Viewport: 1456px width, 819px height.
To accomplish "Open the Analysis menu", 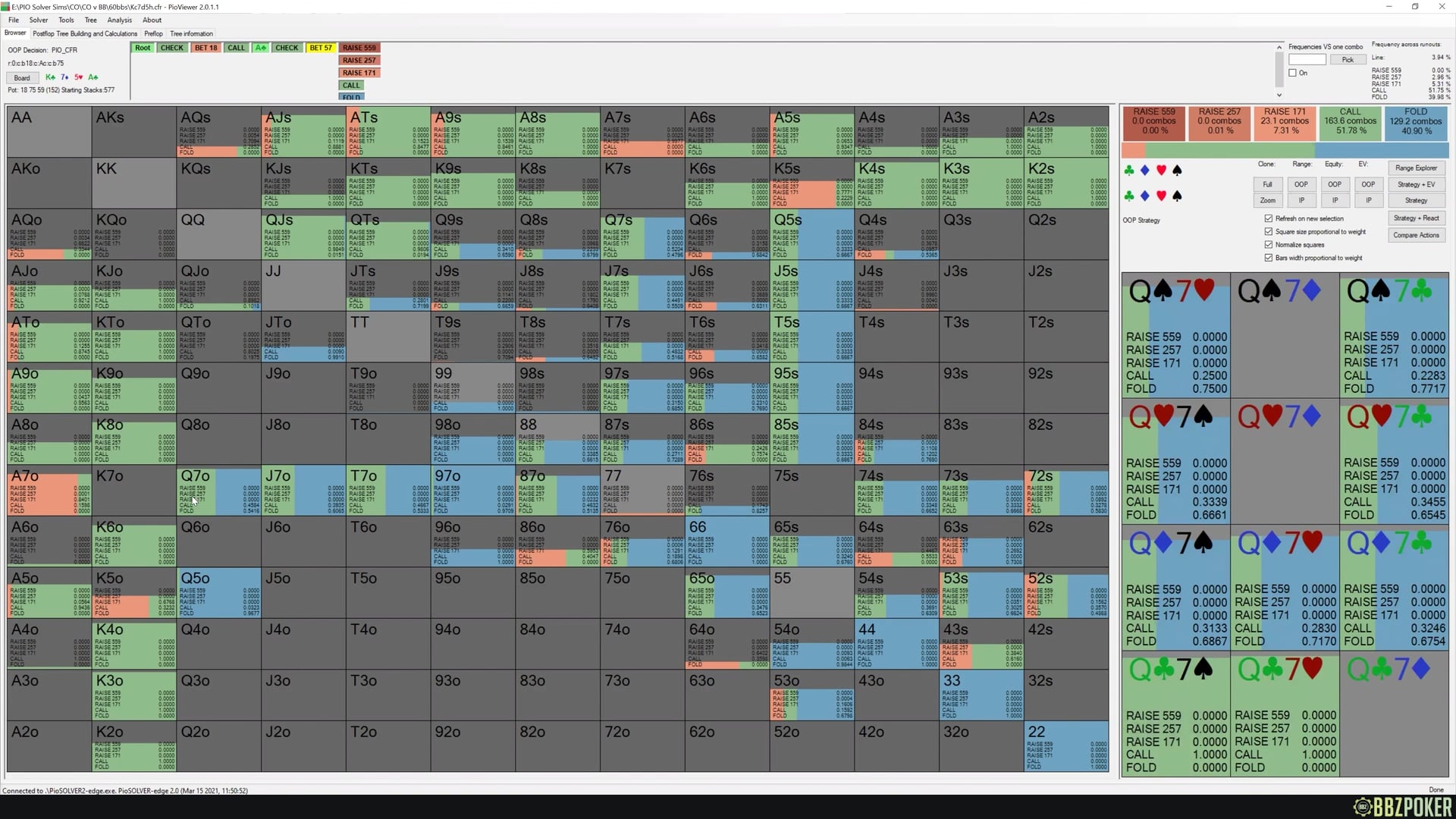I will [x=119, y=20].
